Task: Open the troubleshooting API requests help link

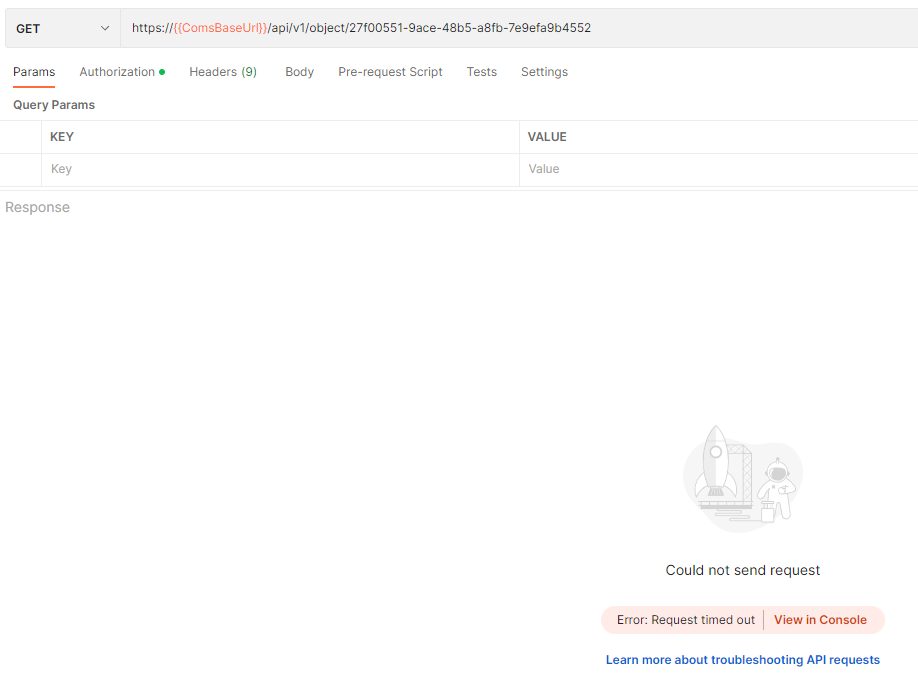Action: pyautogui.click(x=742, y=659)
